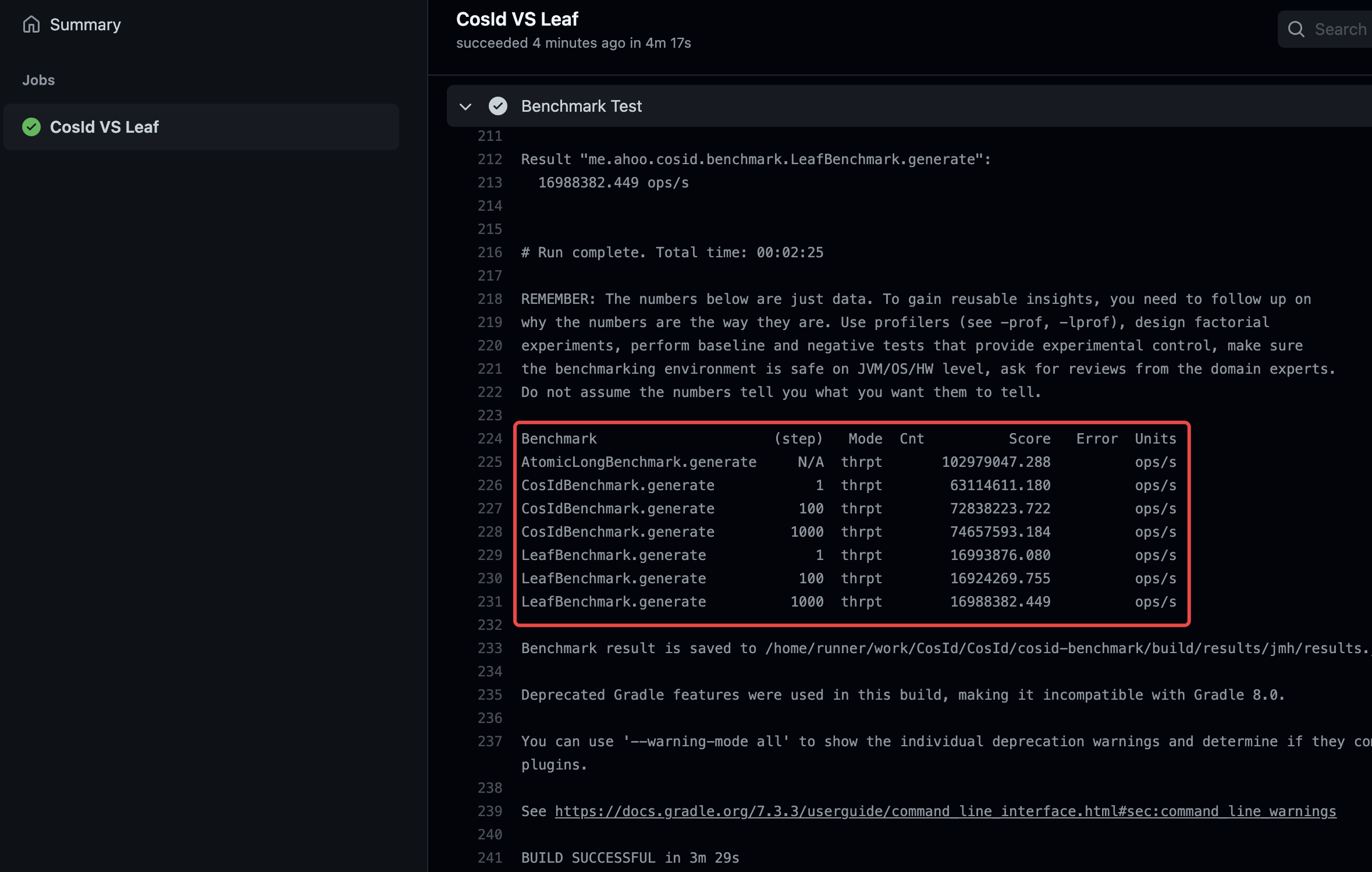Click the AtomicLongBenchmark.generate result row
The image size is (1372, 872).
coord(638,462)
